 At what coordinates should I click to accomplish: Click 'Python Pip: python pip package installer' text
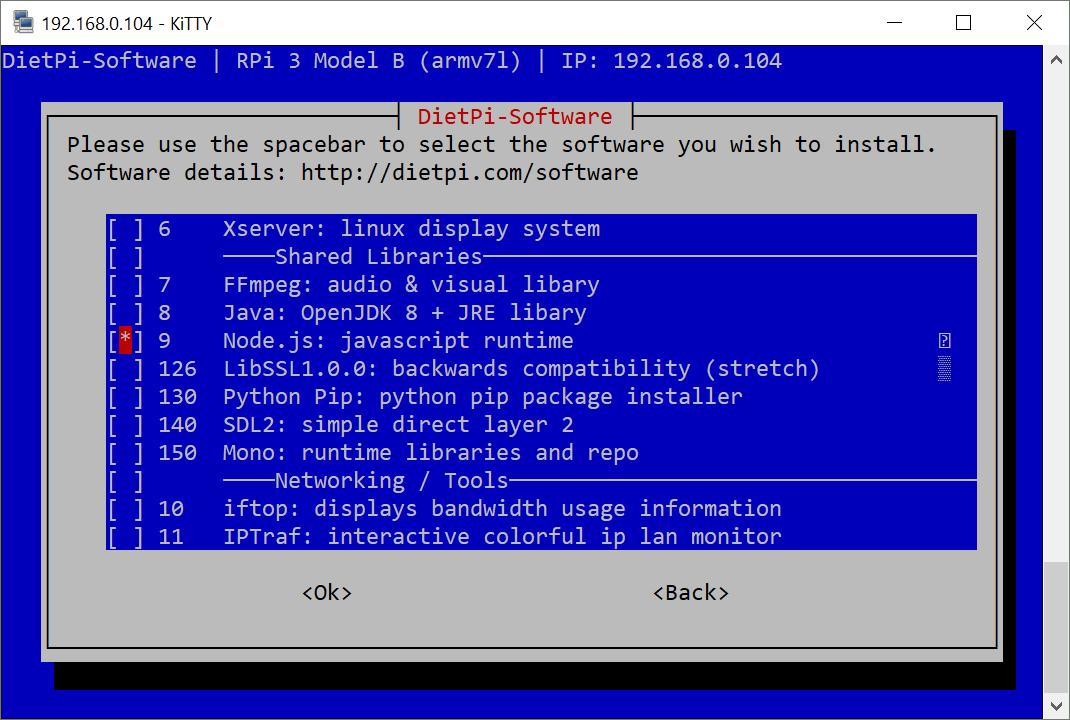(x=482, y=397)
